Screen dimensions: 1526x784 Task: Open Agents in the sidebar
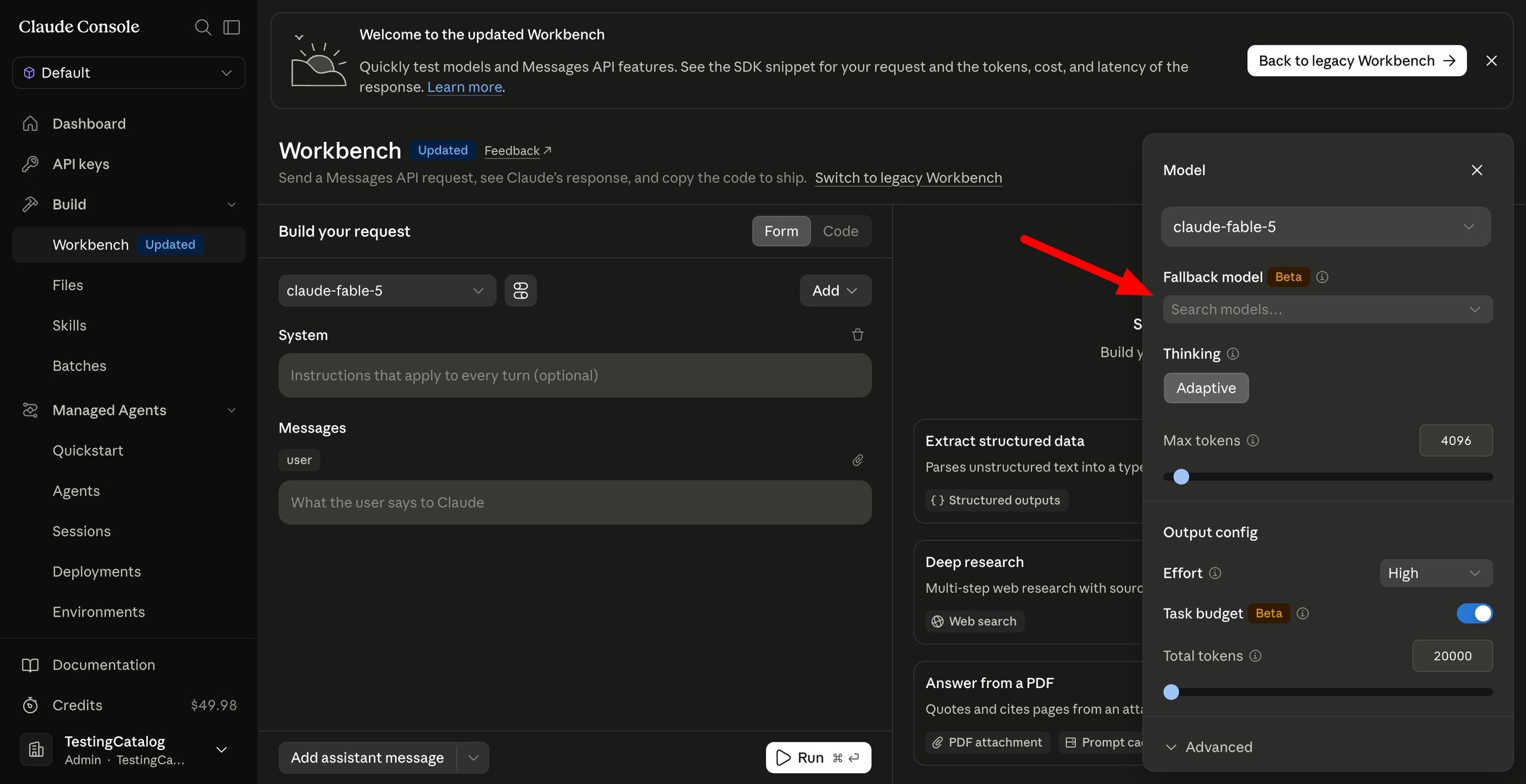76,491
